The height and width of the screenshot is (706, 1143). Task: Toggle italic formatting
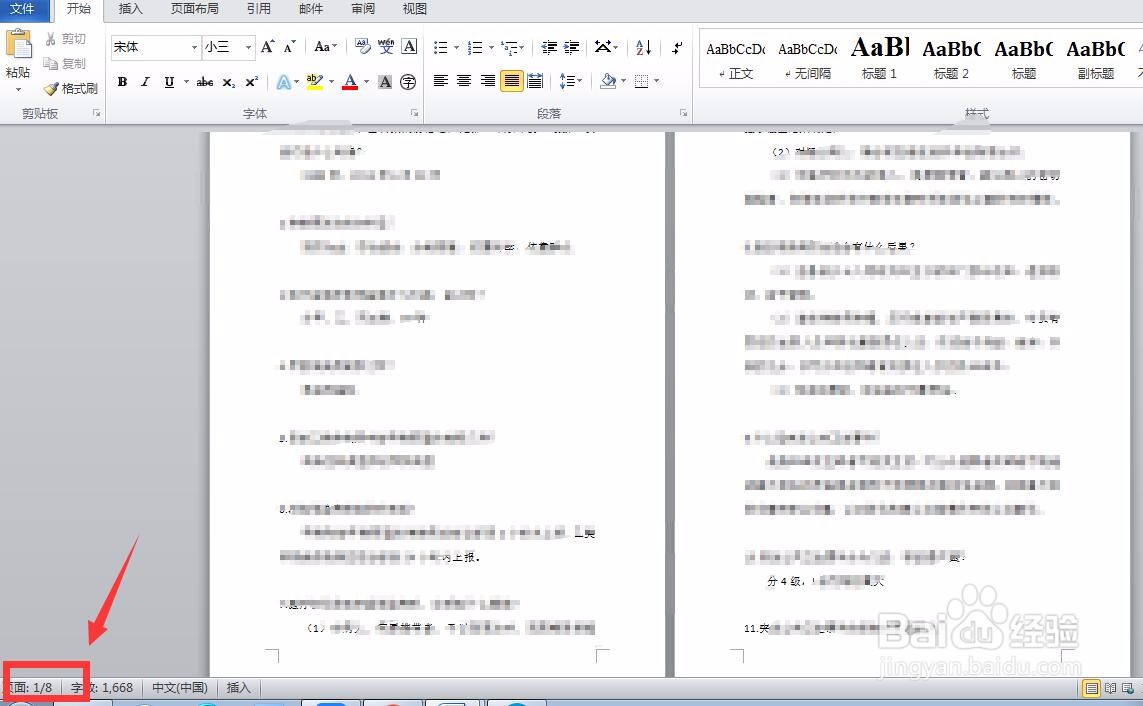tap(145, 82)
